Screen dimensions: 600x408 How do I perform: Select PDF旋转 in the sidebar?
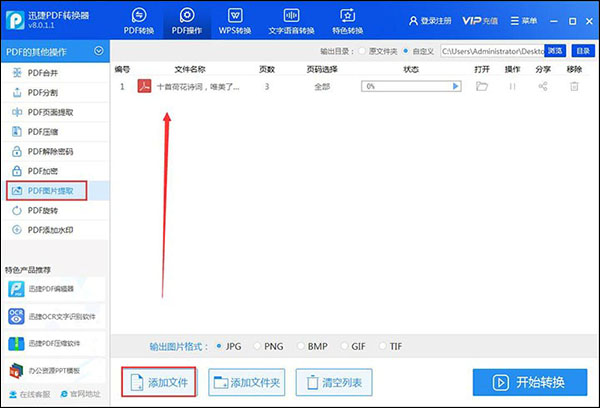55,211
